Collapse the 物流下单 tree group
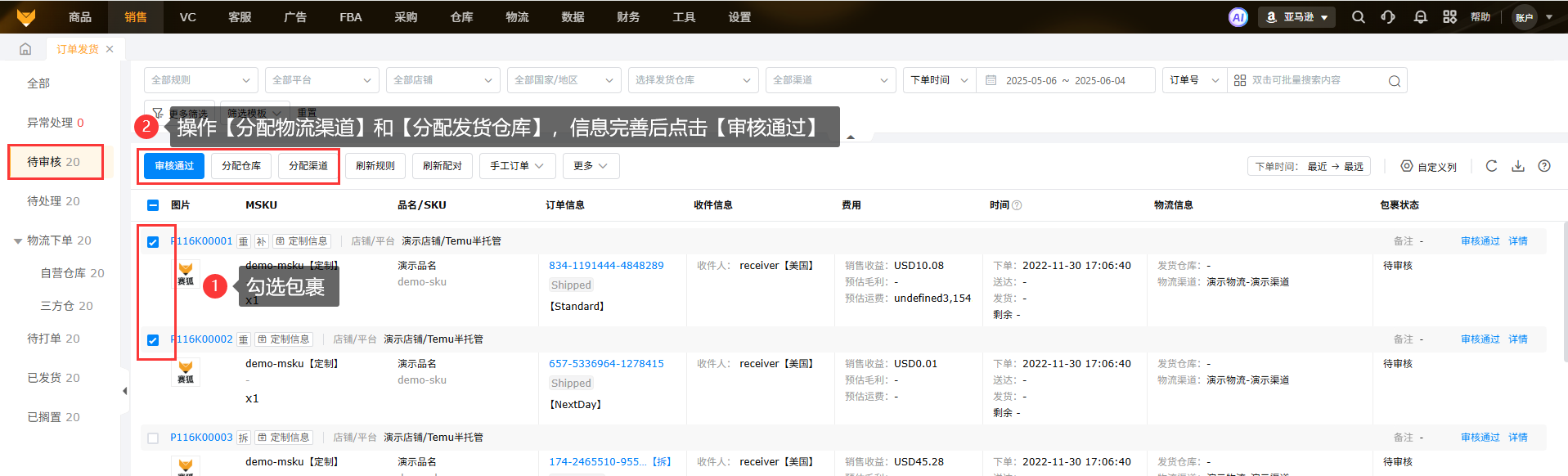The height and width of the screenshot is (476, 1568). pos(18,241)
